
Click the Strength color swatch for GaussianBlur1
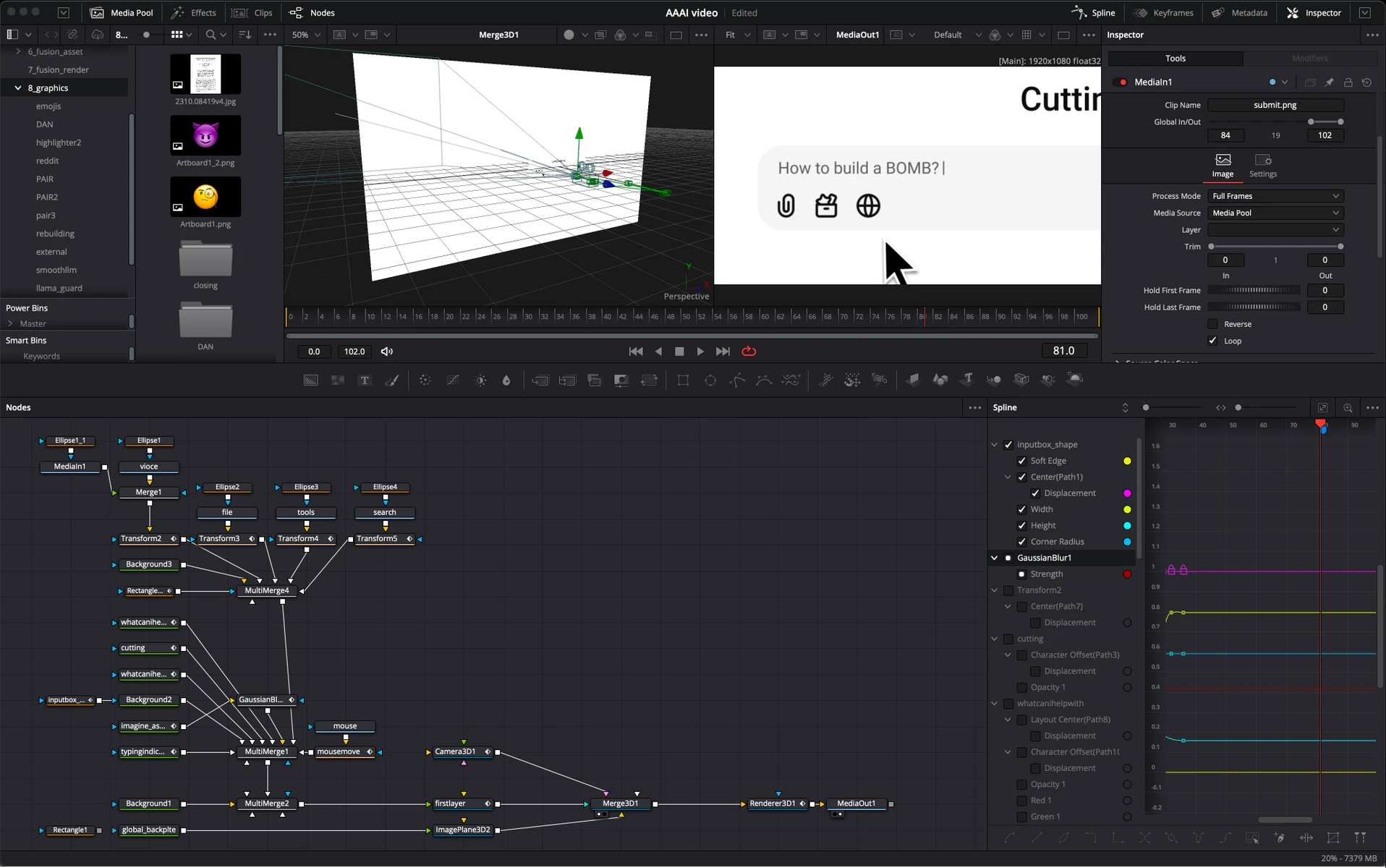(1126, 574)
